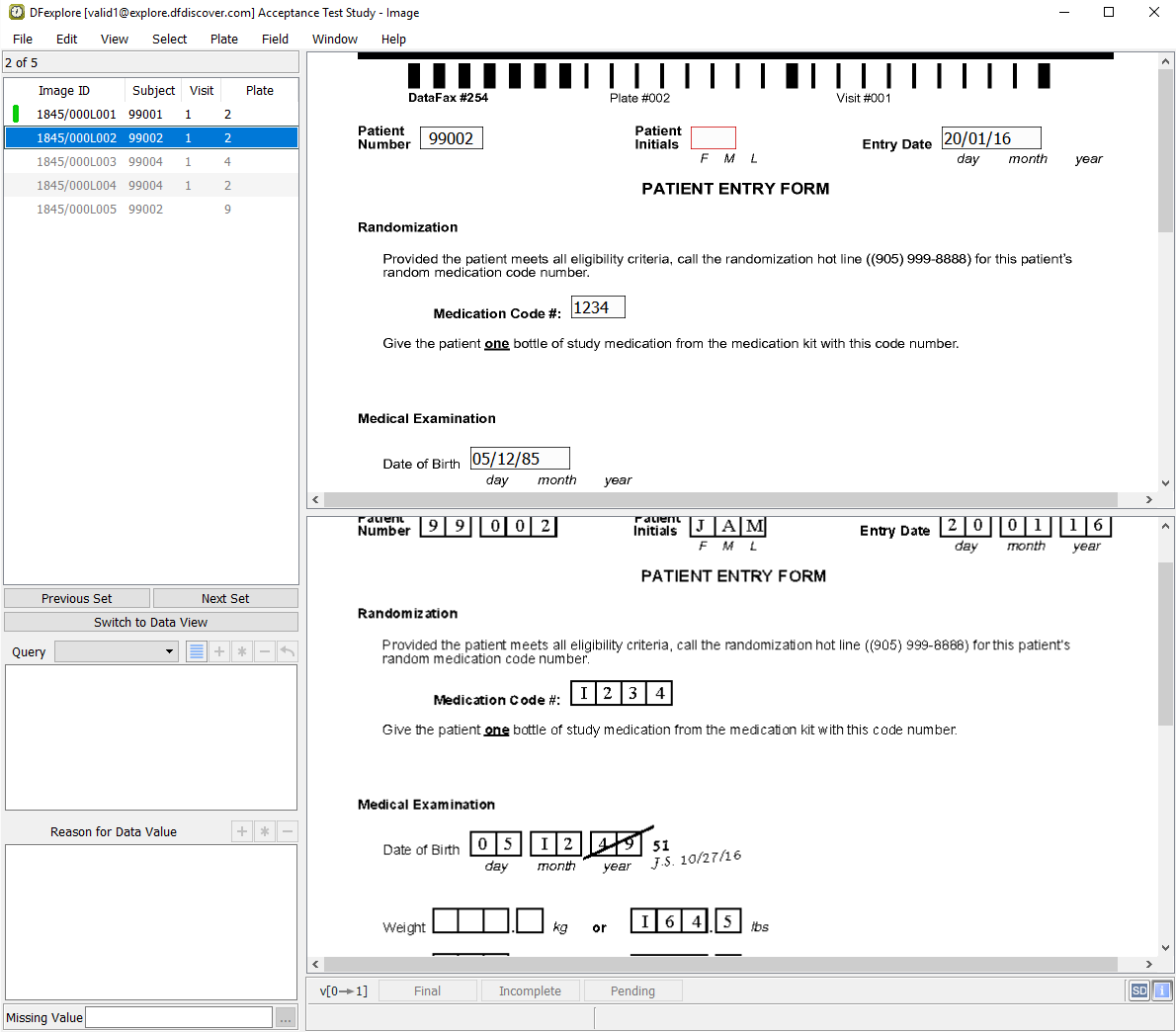1176x1032 pixels.
Task: Set record status to Final
Action: pyautogui.click(x=427, y=990)
